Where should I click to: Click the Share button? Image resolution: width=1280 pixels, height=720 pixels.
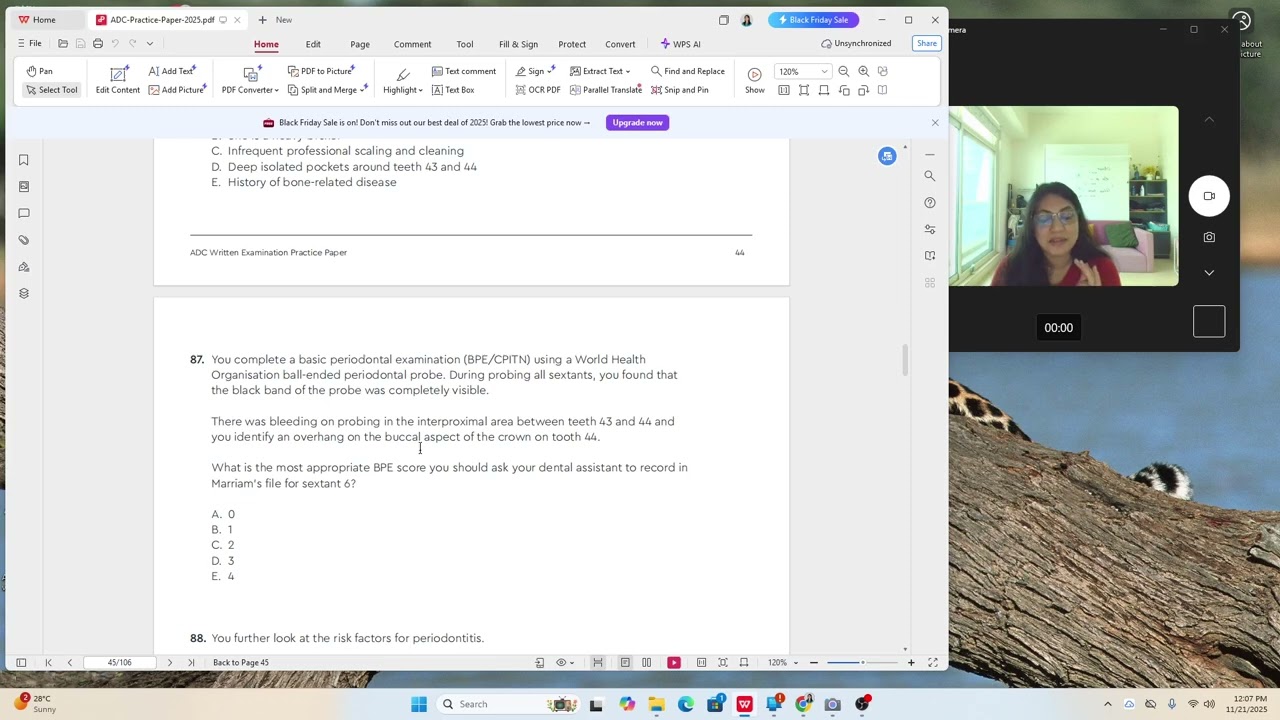point(927,44)
